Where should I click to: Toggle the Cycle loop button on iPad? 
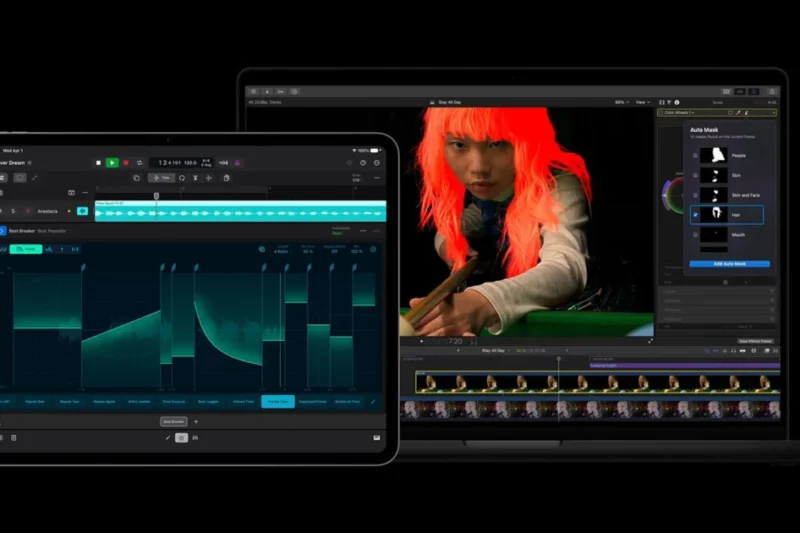coord(140,163)
